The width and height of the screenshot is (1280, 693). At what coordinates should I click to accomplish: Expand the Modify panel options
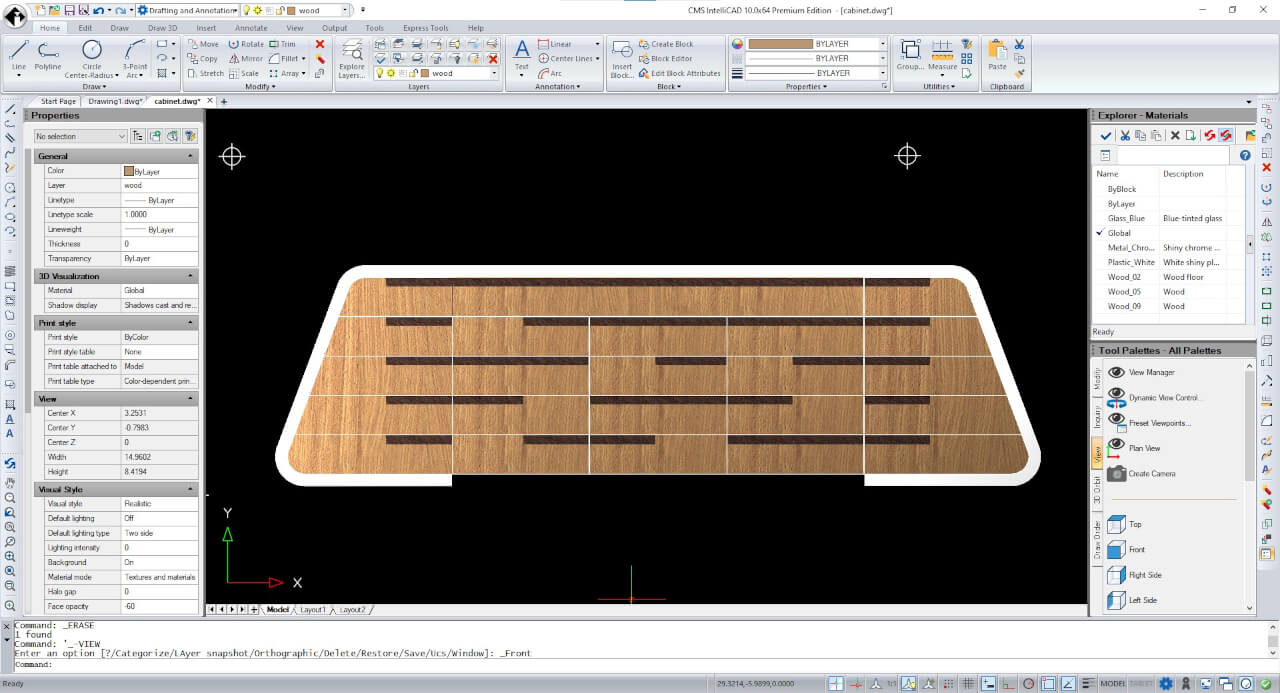click(x=260, y=87)
